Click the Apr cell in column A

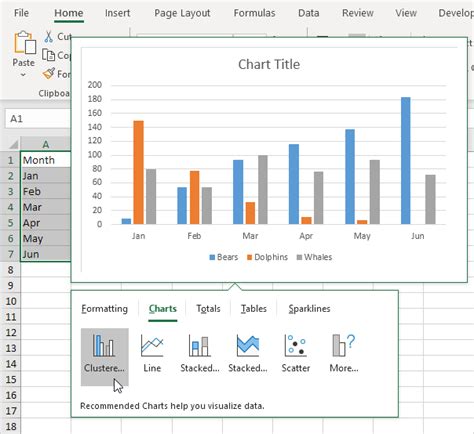[46, 223]
